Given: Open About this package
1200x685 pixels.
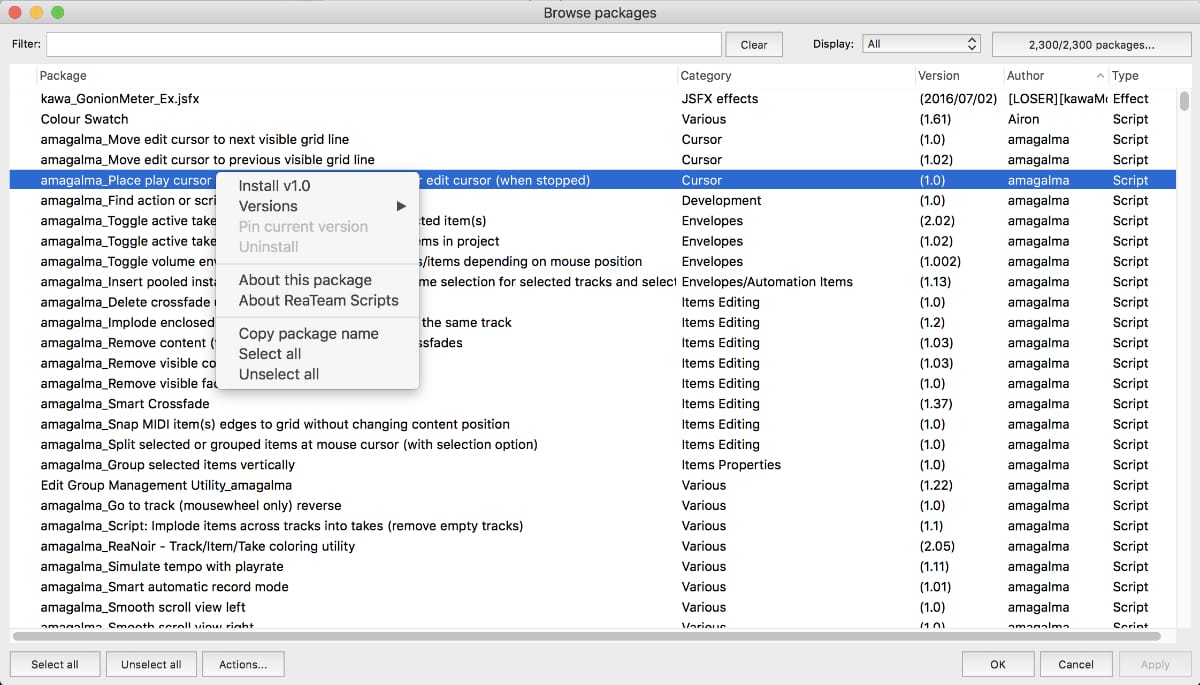Looking at the screenshot, I should pos(305,280).
